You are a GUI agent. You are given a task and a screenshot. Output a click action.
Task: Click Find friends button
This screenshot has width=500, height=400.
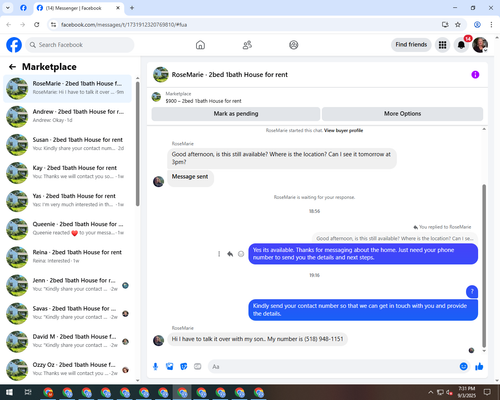[x=411, y=45]
